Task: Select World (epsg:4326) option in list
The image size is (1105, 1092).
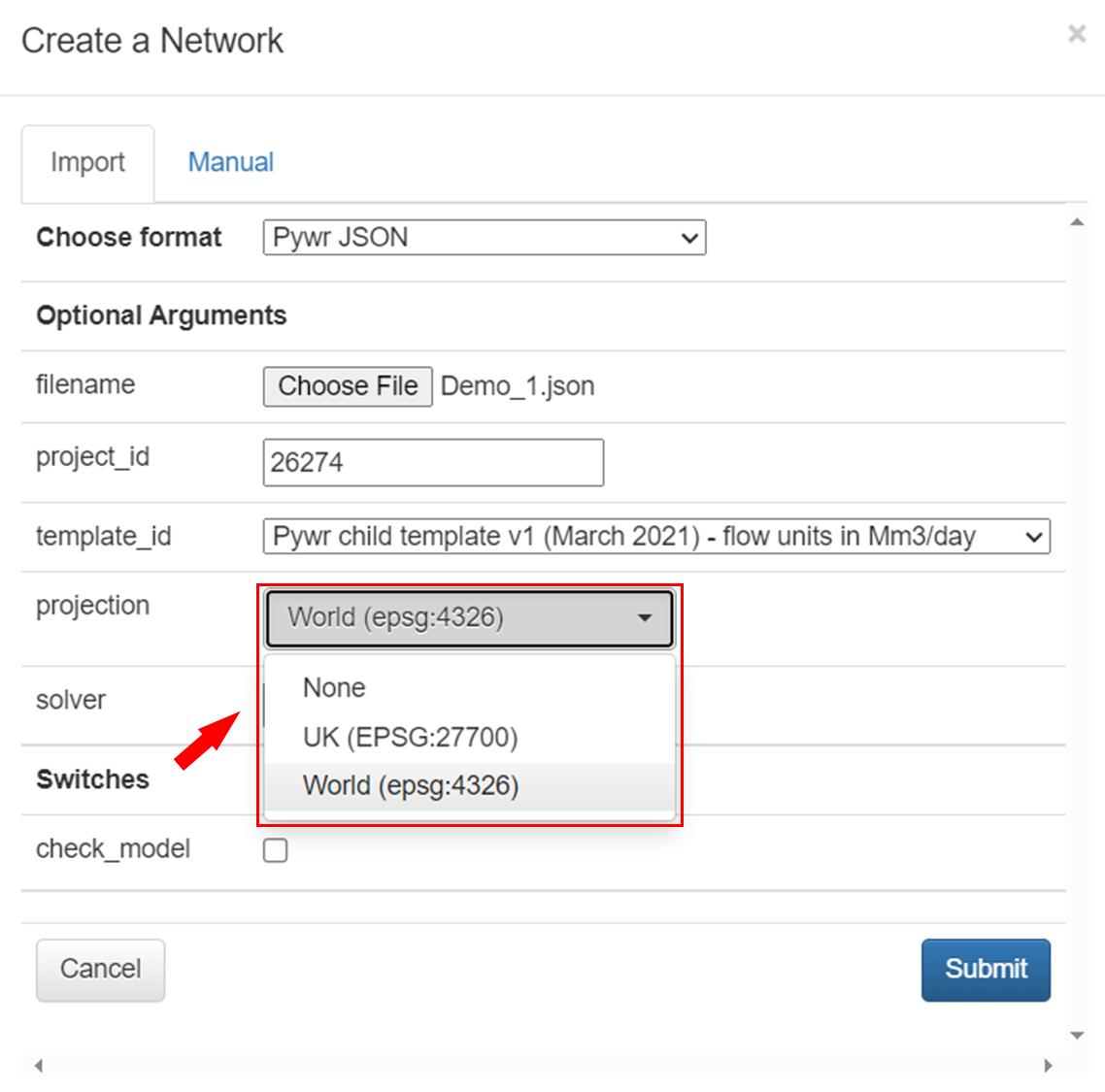Action: click(411, 785)
